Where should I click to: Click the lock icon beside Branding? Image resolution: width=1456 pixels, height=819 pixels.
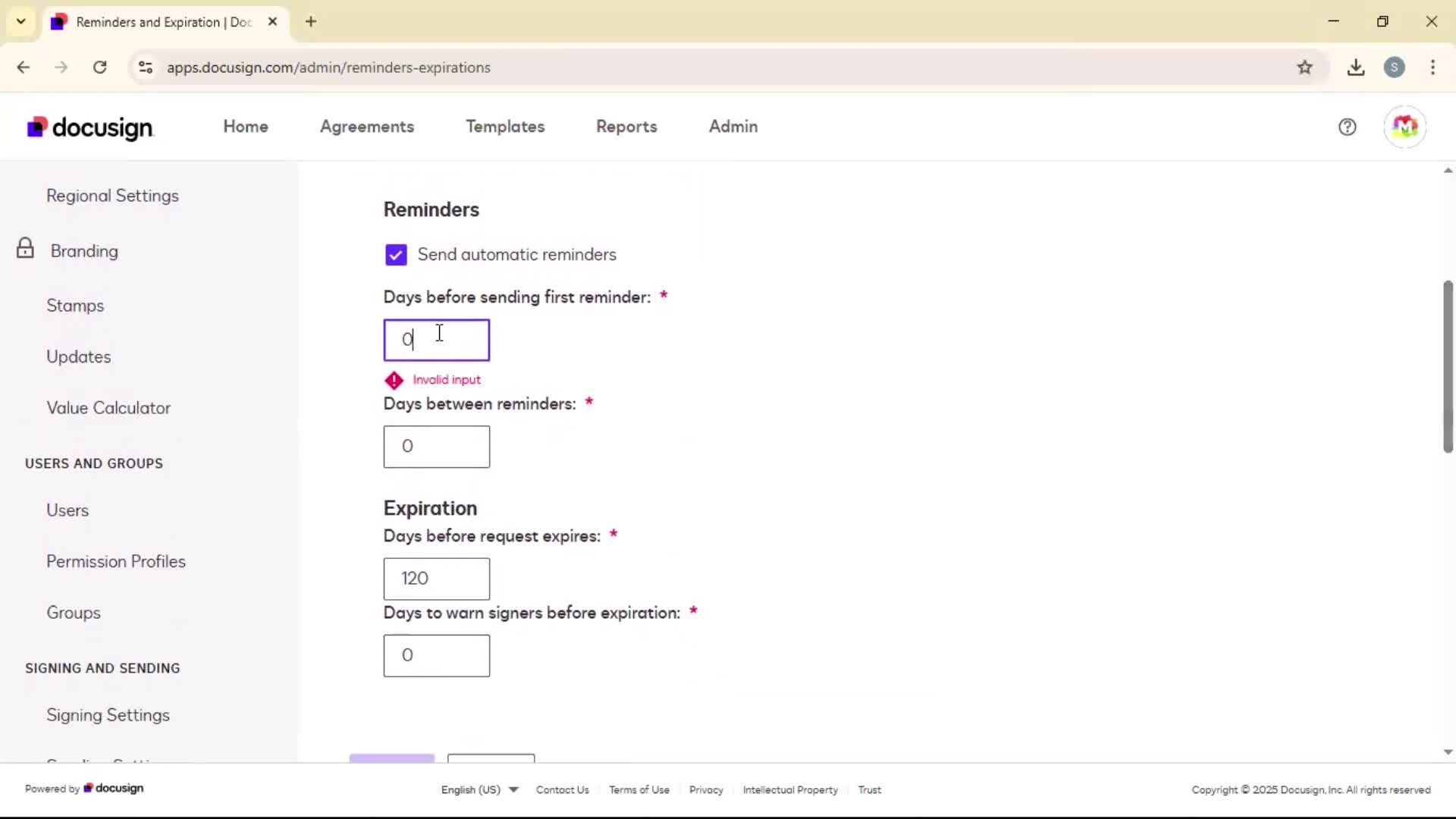click(x=25, y=249)
